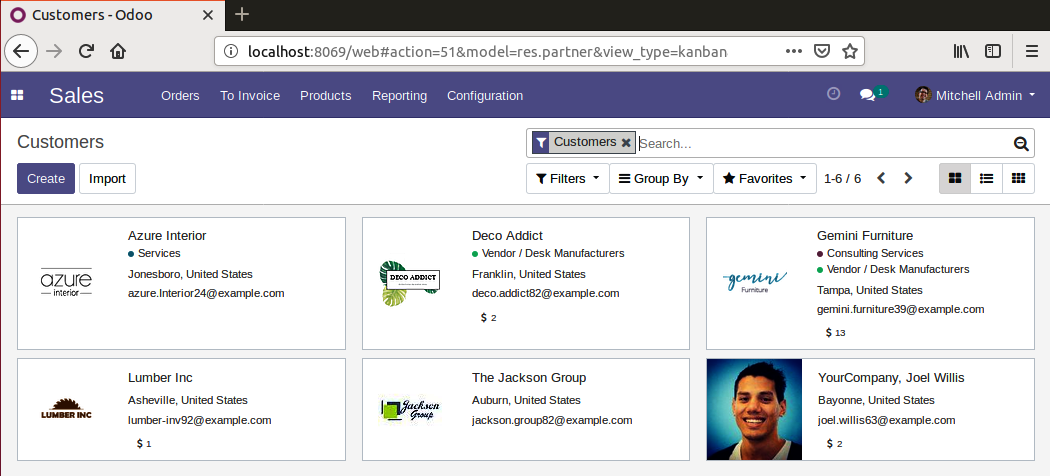Open the Reporting menu
Screen dimensions: 1050x476
399,96
